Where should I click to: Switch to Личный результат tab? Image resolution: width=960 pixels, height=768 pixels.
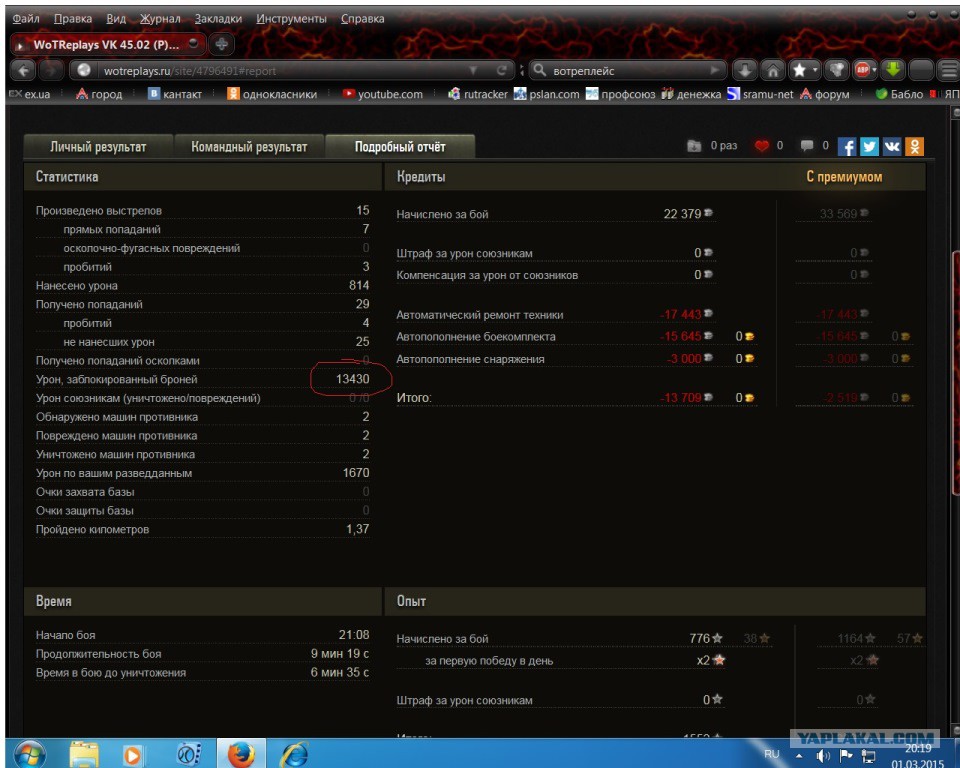coord(98,147)
